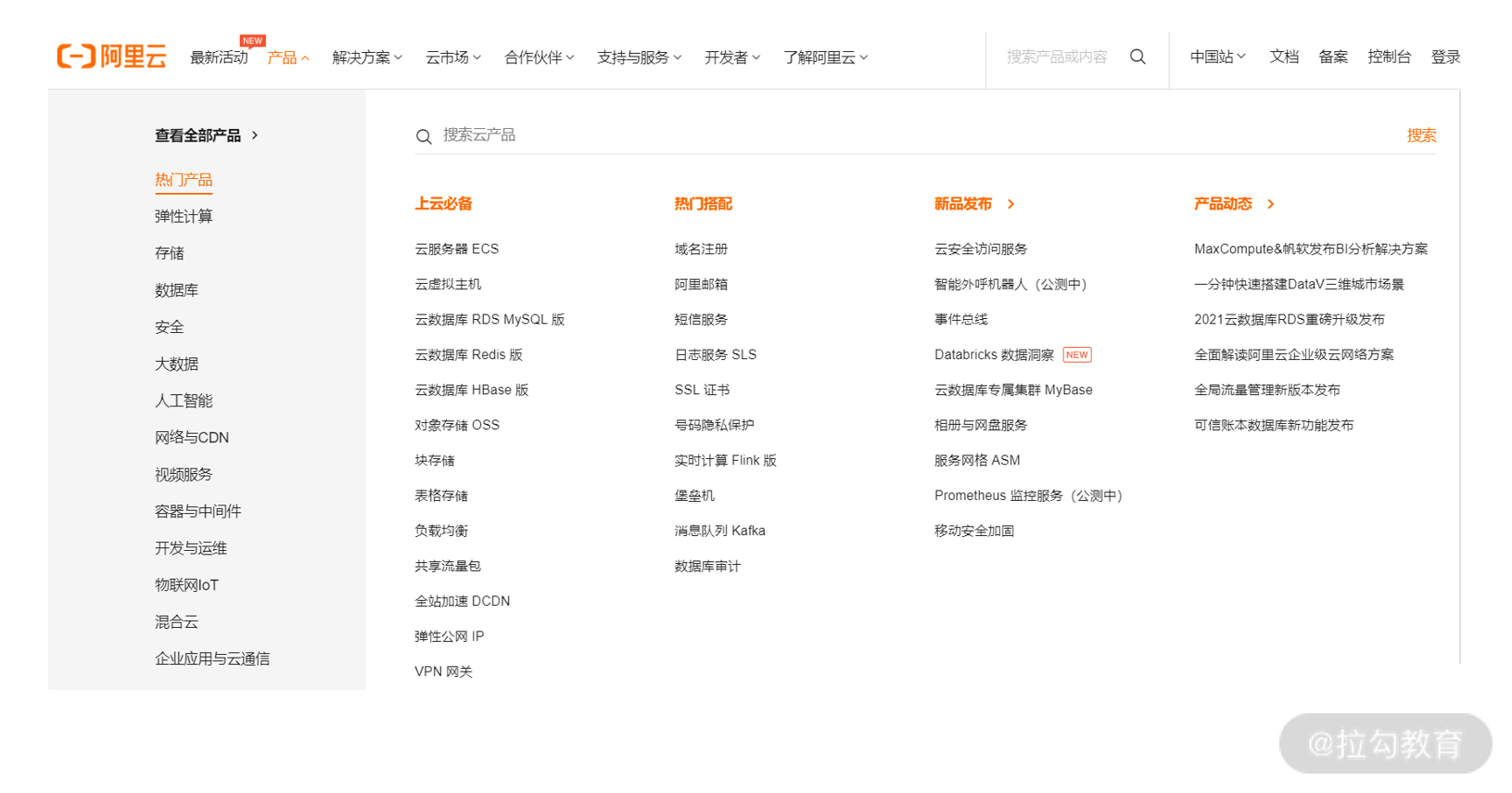Click the 登录 link

click(x=1445, y=57)
